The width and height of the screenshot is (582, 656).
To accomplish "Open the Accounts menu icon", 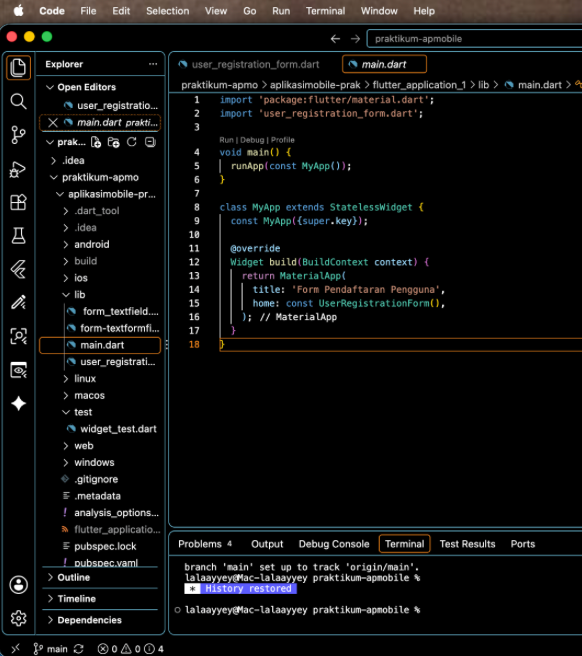I will (x=18, y=584).
